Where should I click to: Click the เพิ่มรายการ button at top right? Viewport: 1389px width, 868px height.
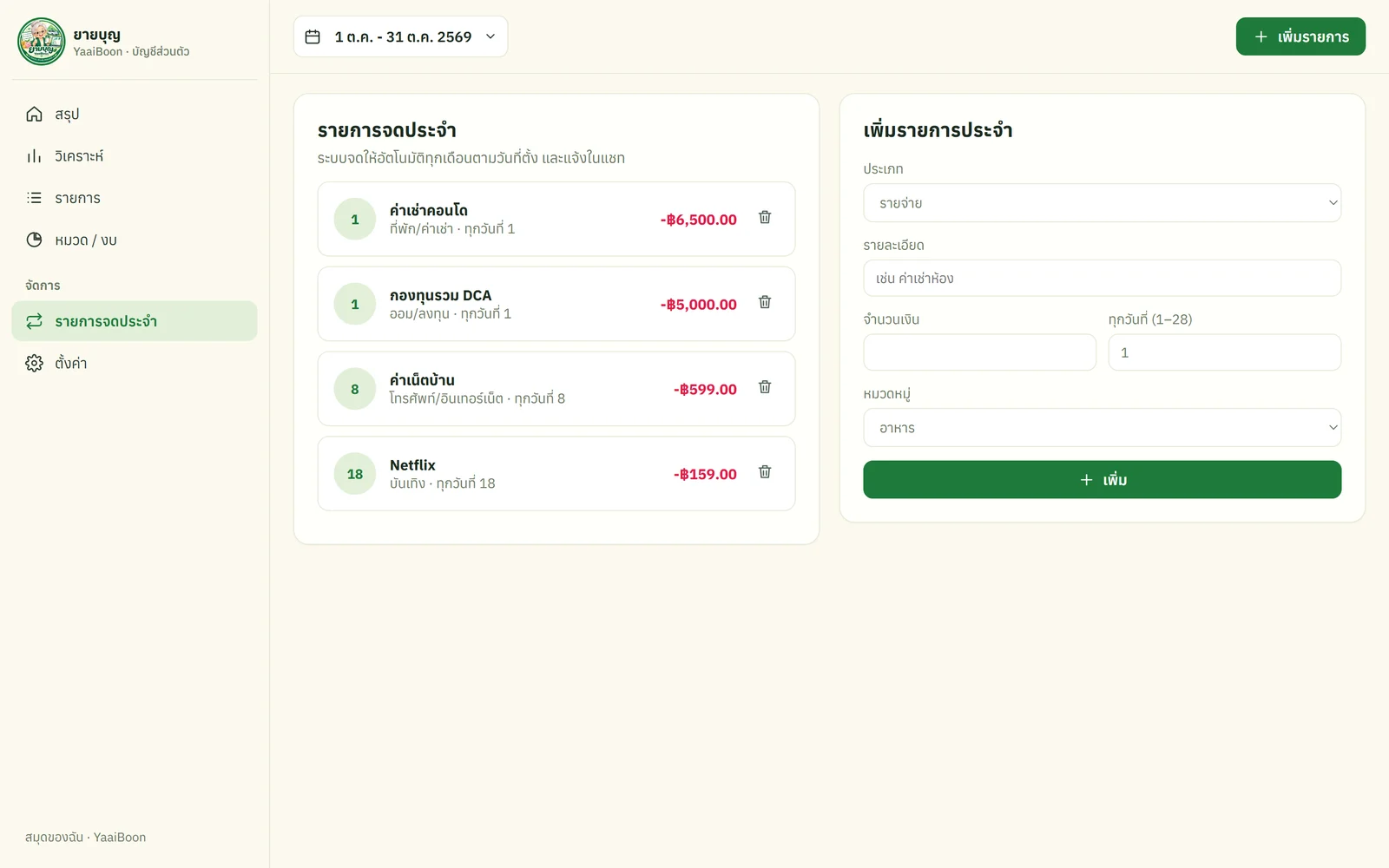tap(1300, 36)
